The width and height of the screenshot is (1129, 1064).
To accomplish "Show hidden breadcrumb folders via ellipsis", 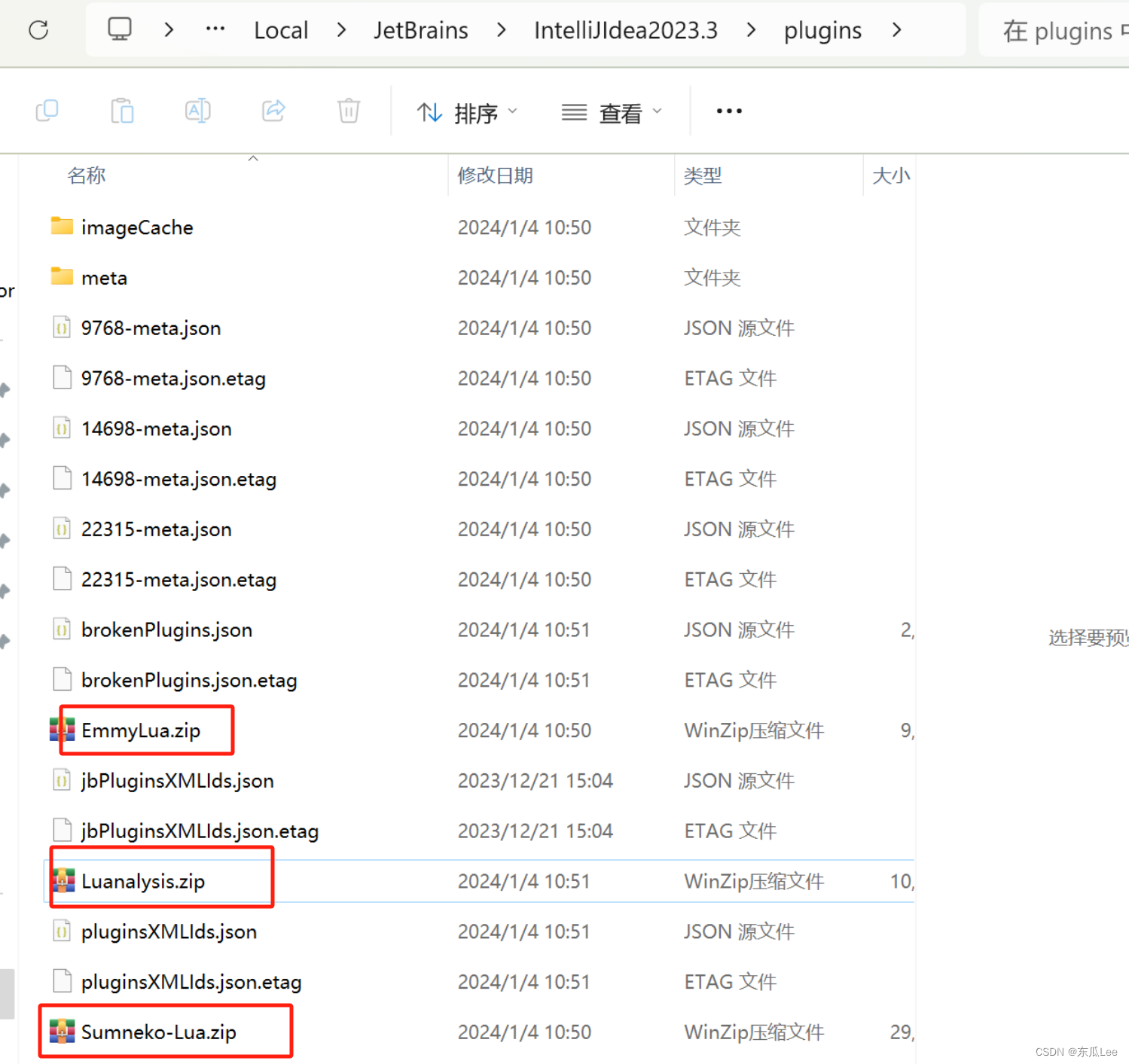I will coord(215,29).
